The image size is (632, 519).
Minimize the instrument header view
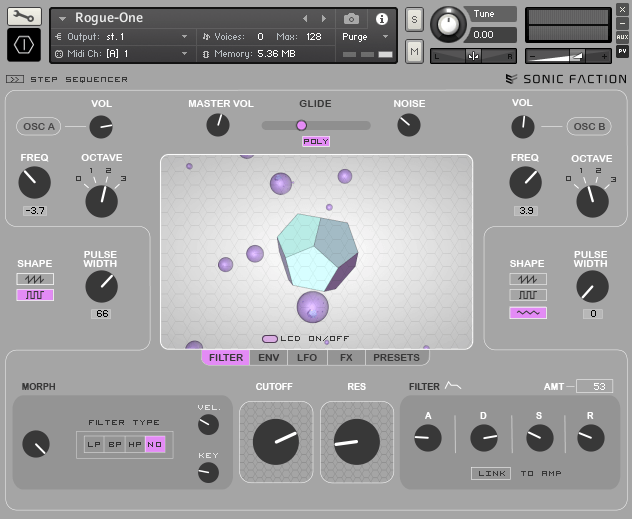click(x=622, y=23)
